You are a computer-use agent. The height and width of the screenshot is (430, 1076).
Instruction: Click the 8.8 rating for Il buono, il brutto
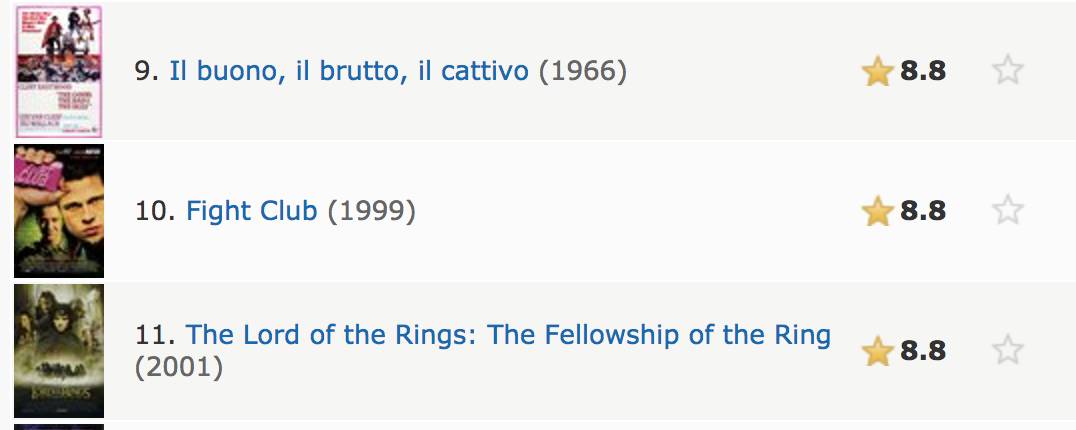(x=923, y=71)
